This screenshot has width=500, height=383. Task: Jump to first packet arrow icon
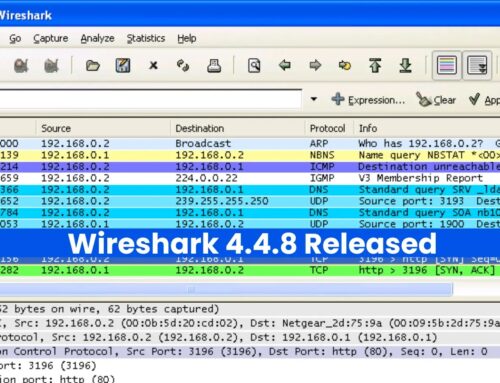[375, 65]
